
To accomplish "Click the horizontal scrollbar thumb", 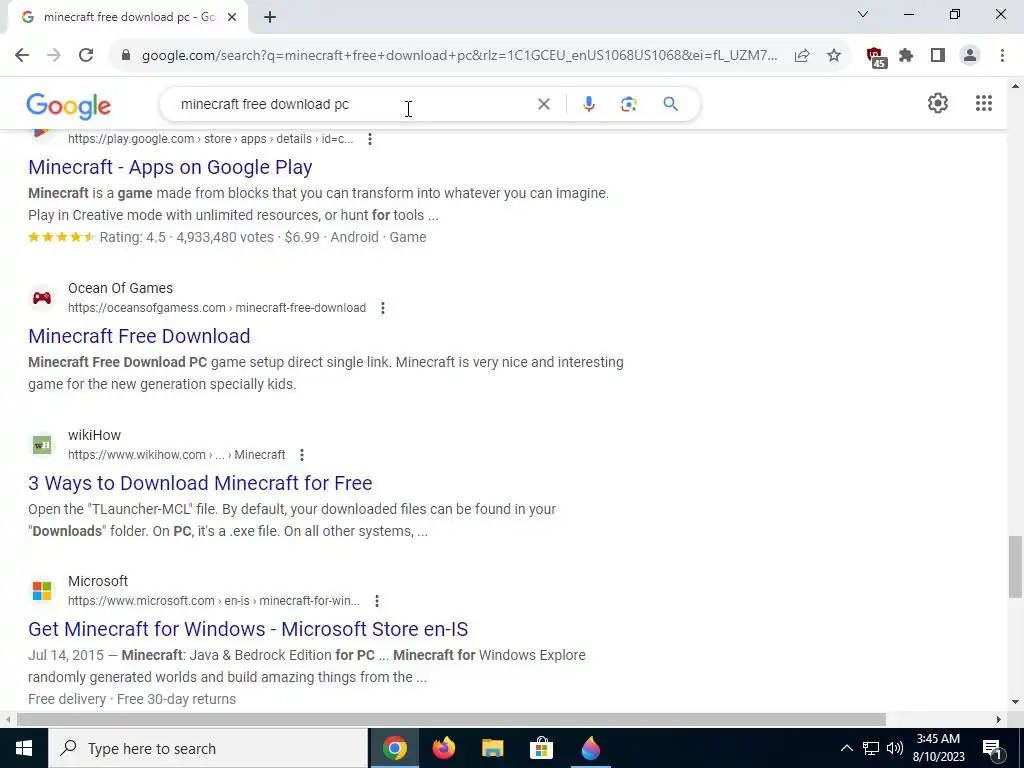I will [x=451, y=720].
